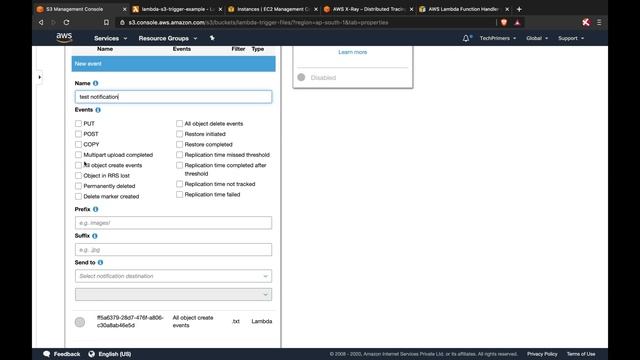Close the AWS X-Ray tab
640x360 pixels.
(411, 9)
